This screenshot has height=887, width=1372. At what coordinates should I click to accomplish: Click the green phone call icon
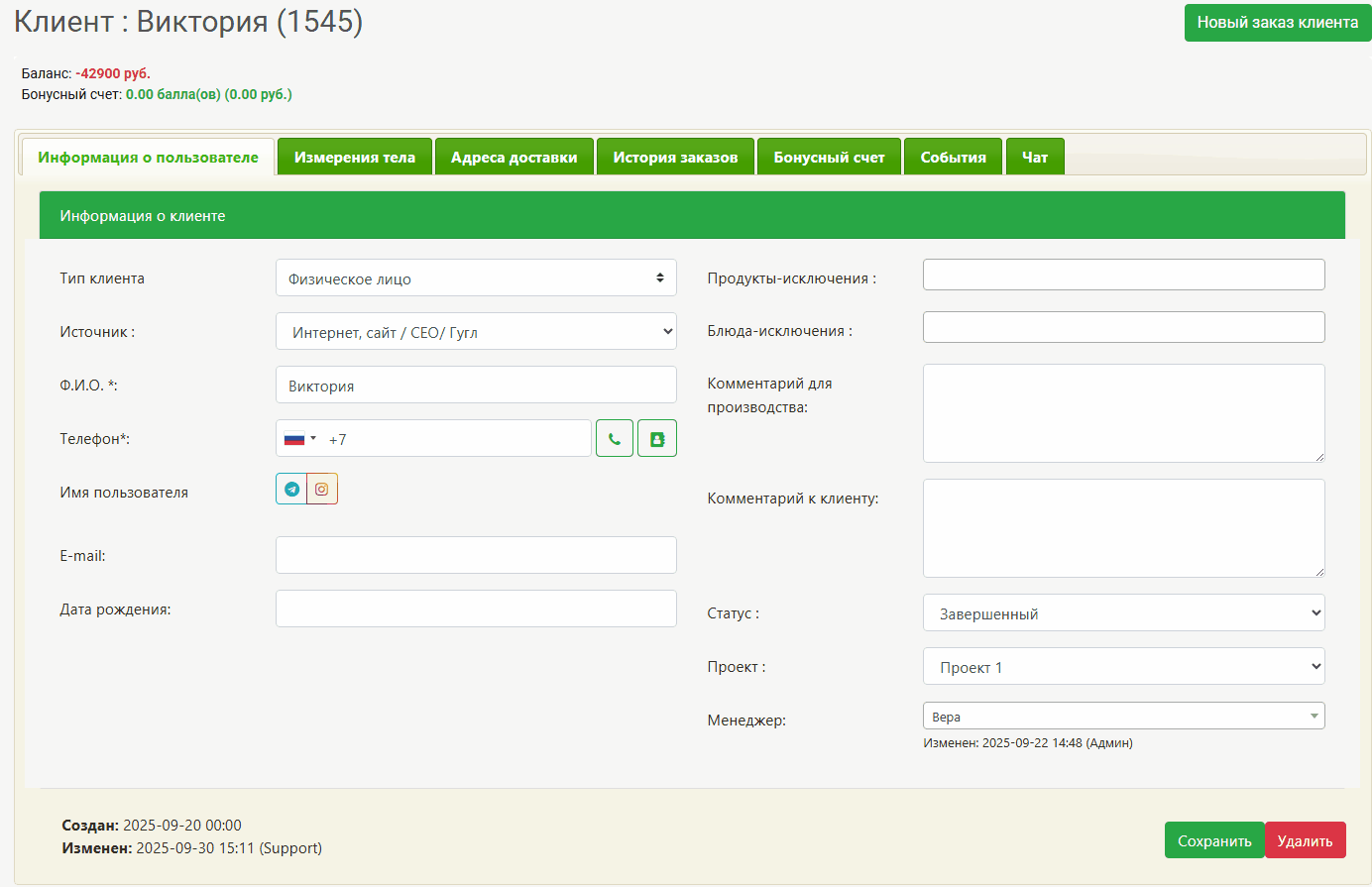tap(615, 438)
